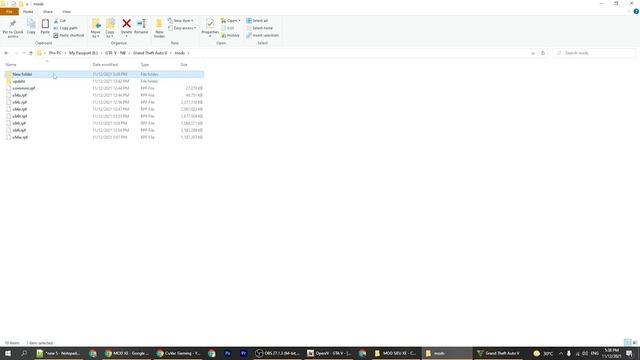Switch to the View ribbon tab

coord(66,12)
